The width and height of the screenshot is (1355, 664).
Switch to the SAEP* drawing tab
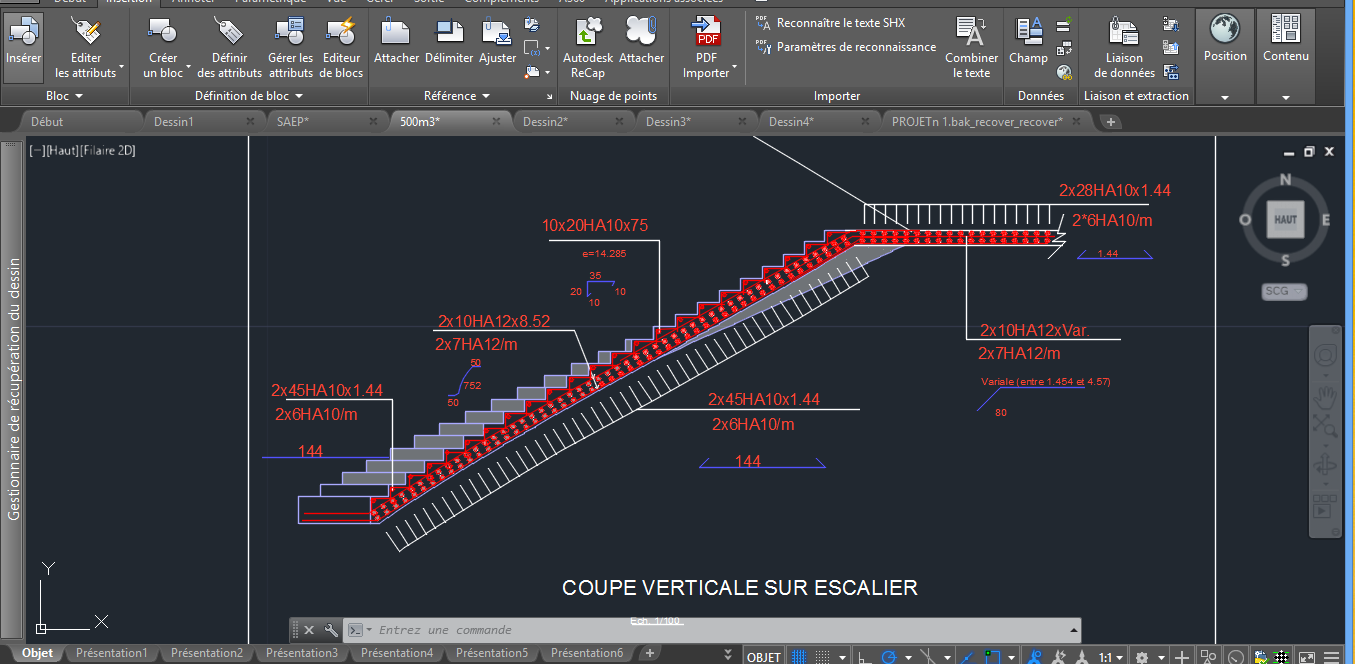(x=292, y=121)
